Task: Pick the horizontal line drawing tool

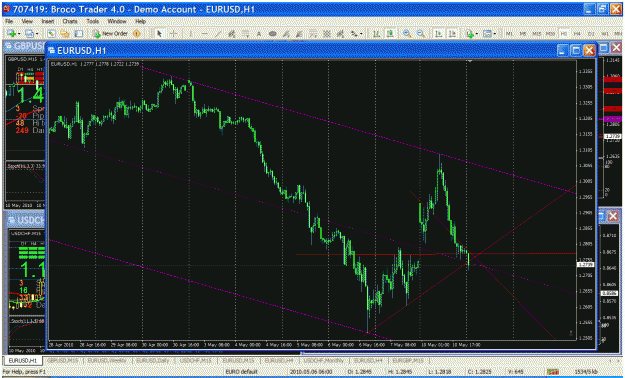Action: click(x=204, y=34)
